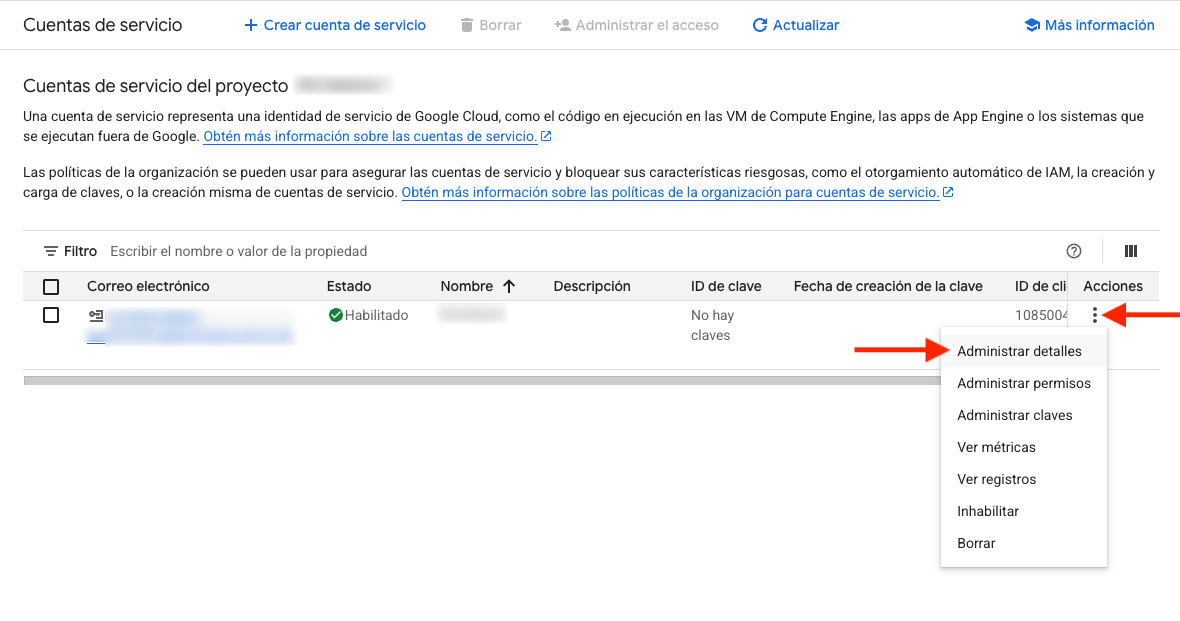Select Administrar detalles from menu
This screenshot has width=1180, height=621.
[x=1019, y=351]
